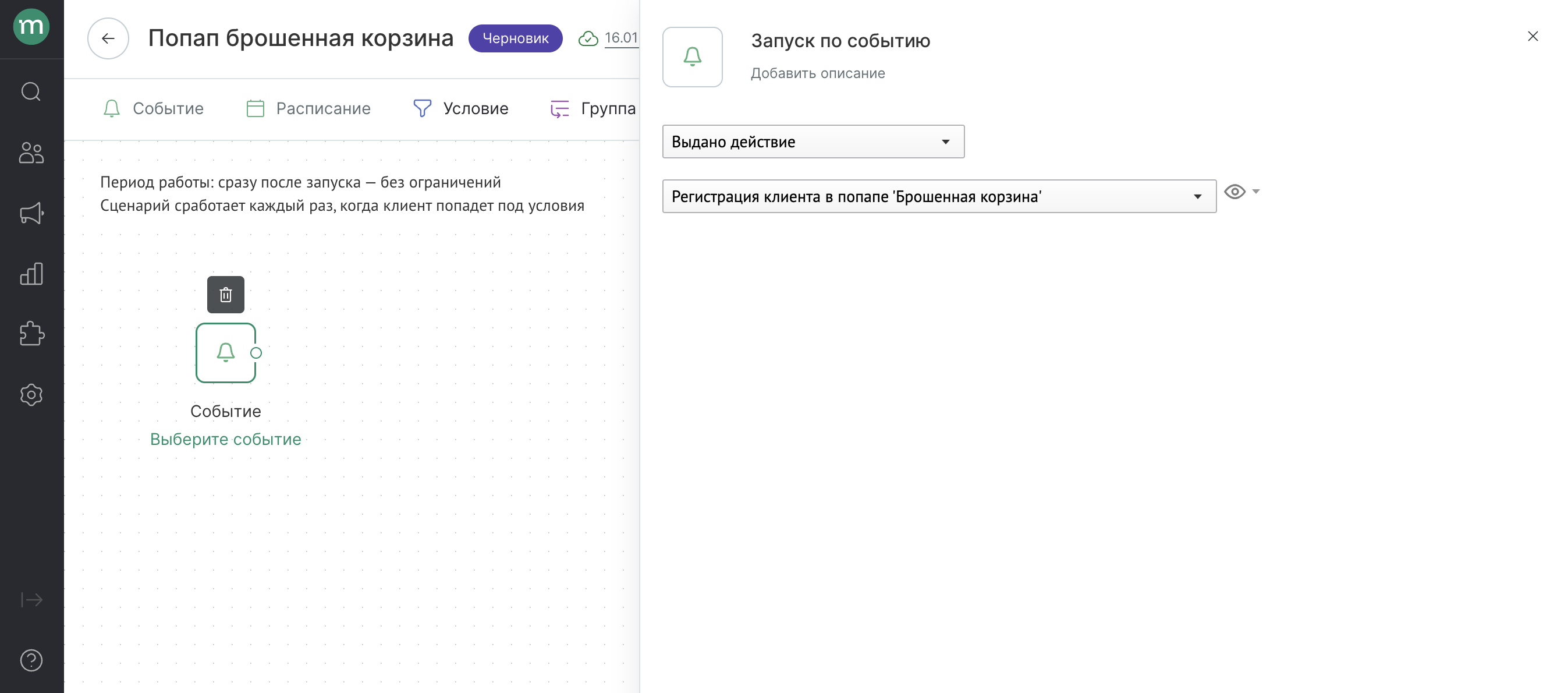
Task: Click Добавить описание field
Action: pyautogui.click(x=818, y=73)
